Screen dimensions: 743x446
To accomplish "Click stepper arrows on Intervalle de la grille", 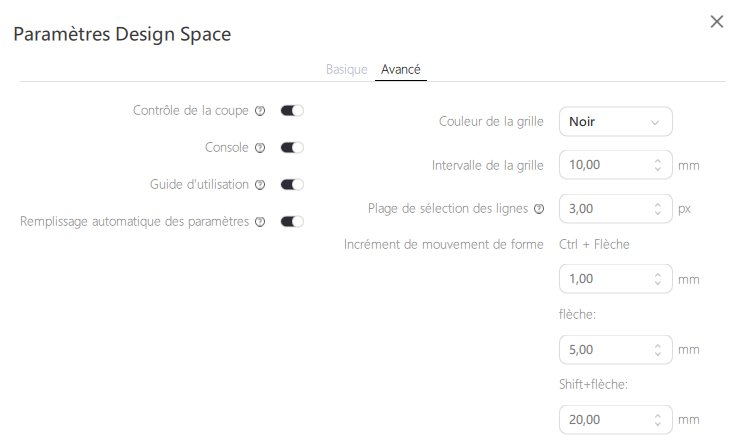I will [658, 165].
